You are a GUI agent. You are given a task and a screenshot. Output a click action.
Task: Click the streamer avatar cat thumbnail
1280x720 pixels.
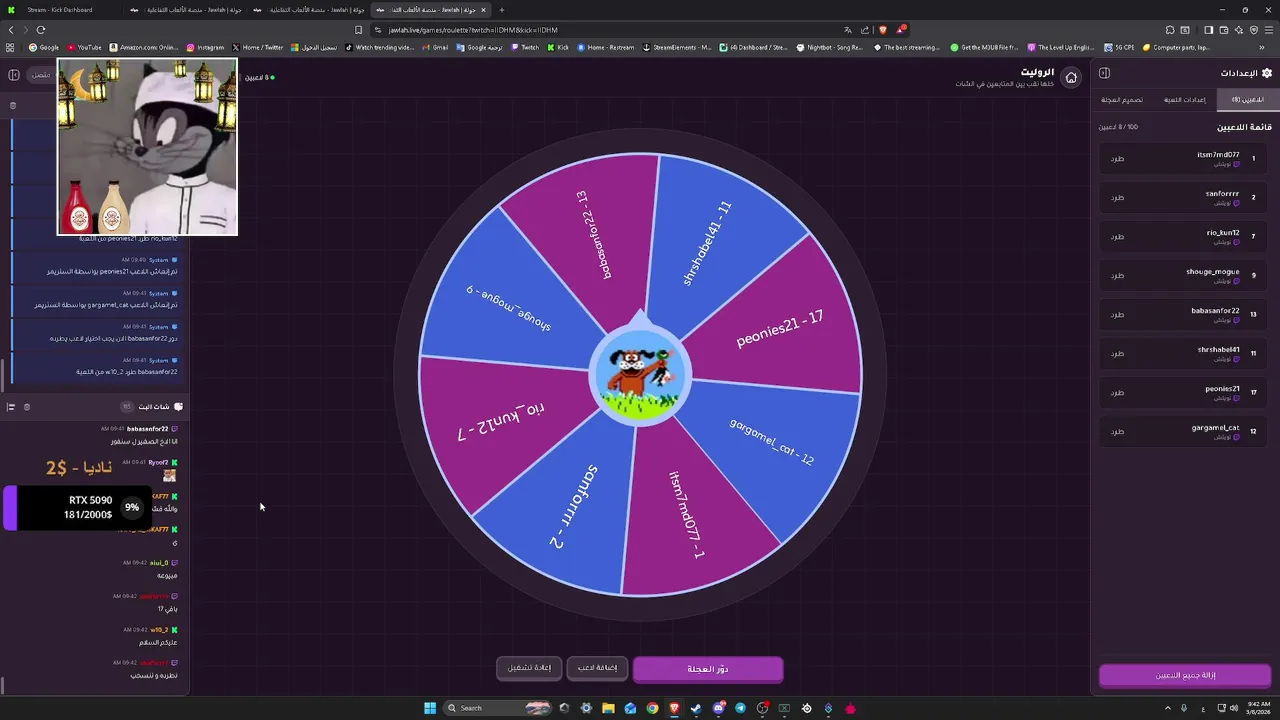148,146
